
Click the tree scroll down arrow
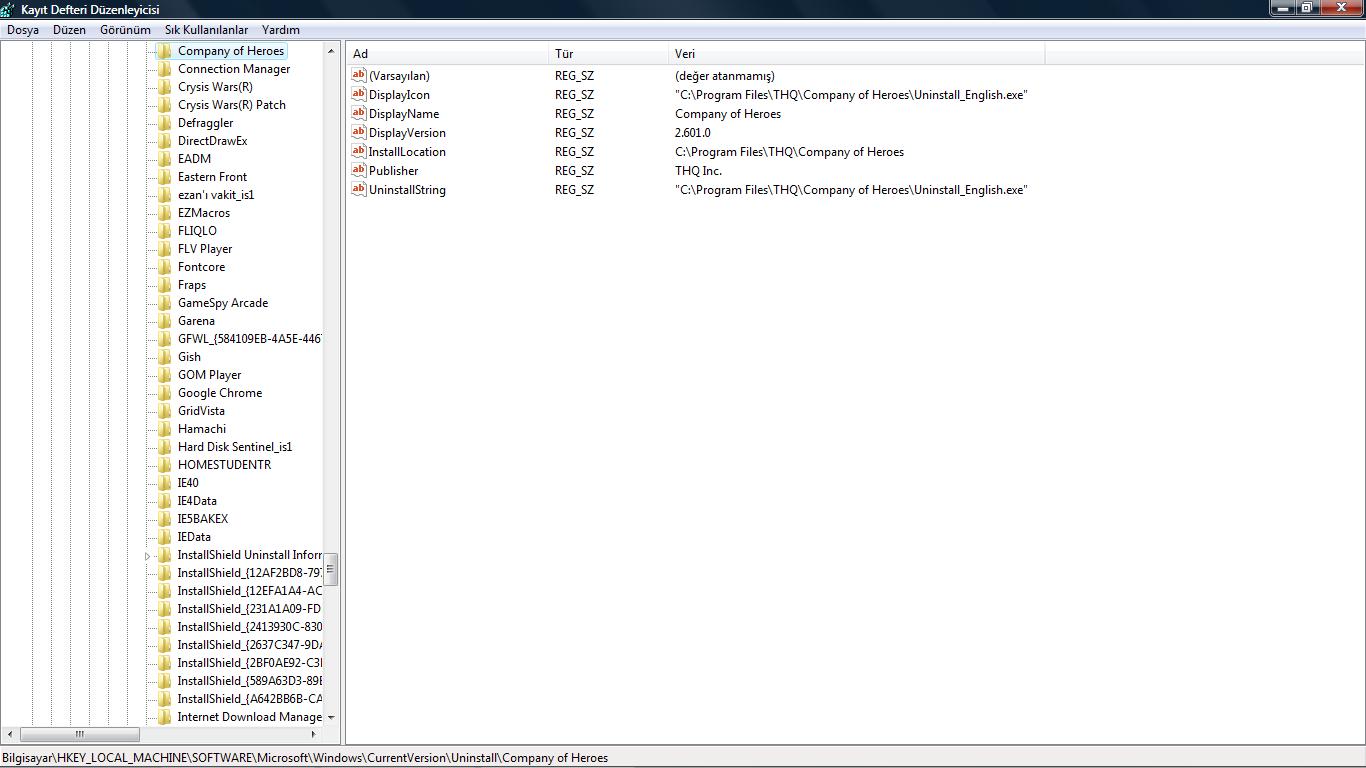click(x=331, y=717)
